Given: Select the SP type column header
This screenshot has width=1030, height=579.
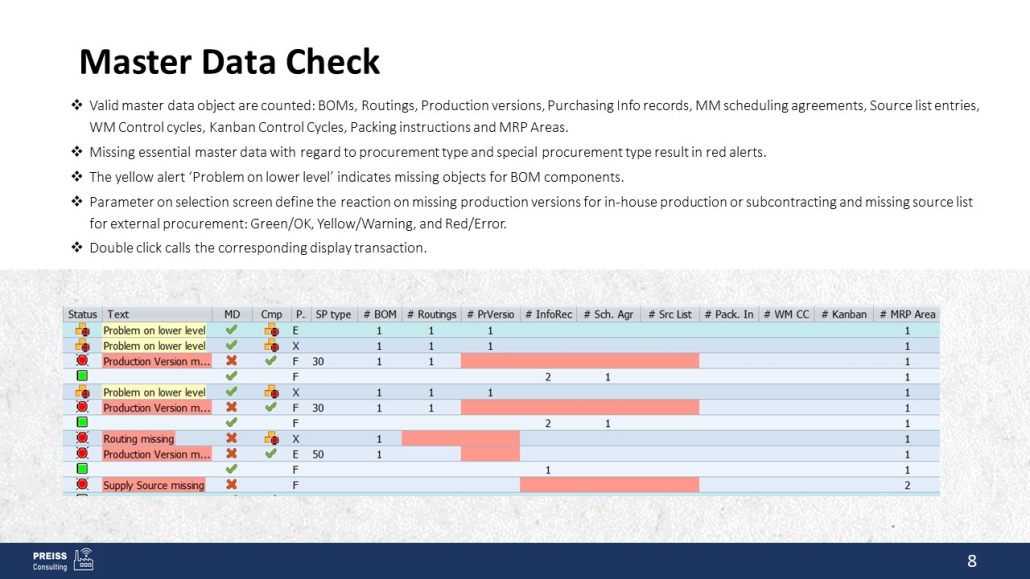Looking at the screenshot, I should (333, 314).
